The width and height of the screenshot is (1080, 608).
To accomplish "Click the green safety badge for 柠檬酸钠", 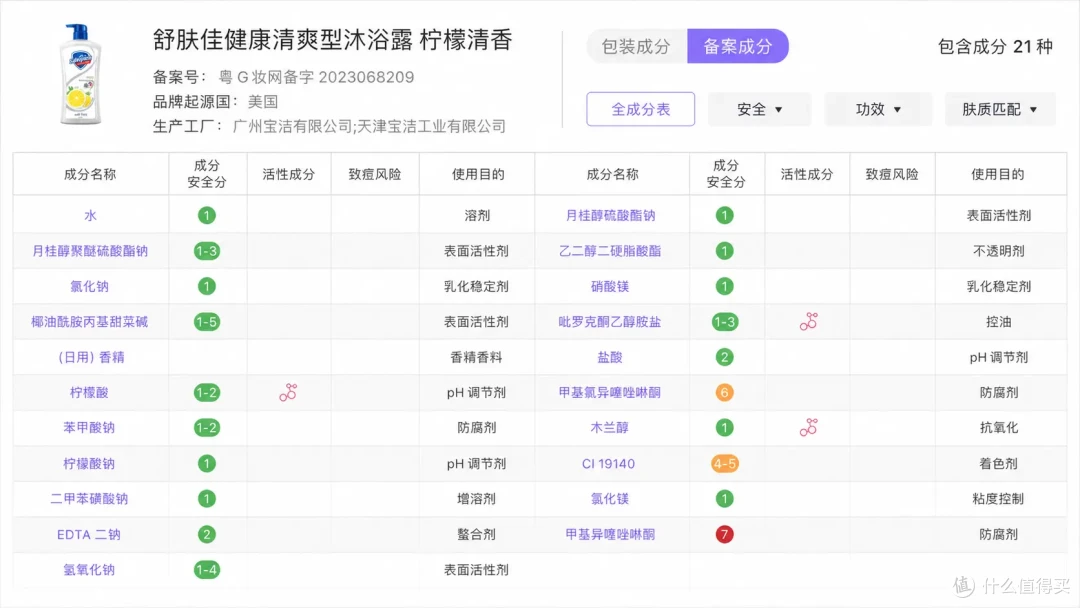I will 207,463.
